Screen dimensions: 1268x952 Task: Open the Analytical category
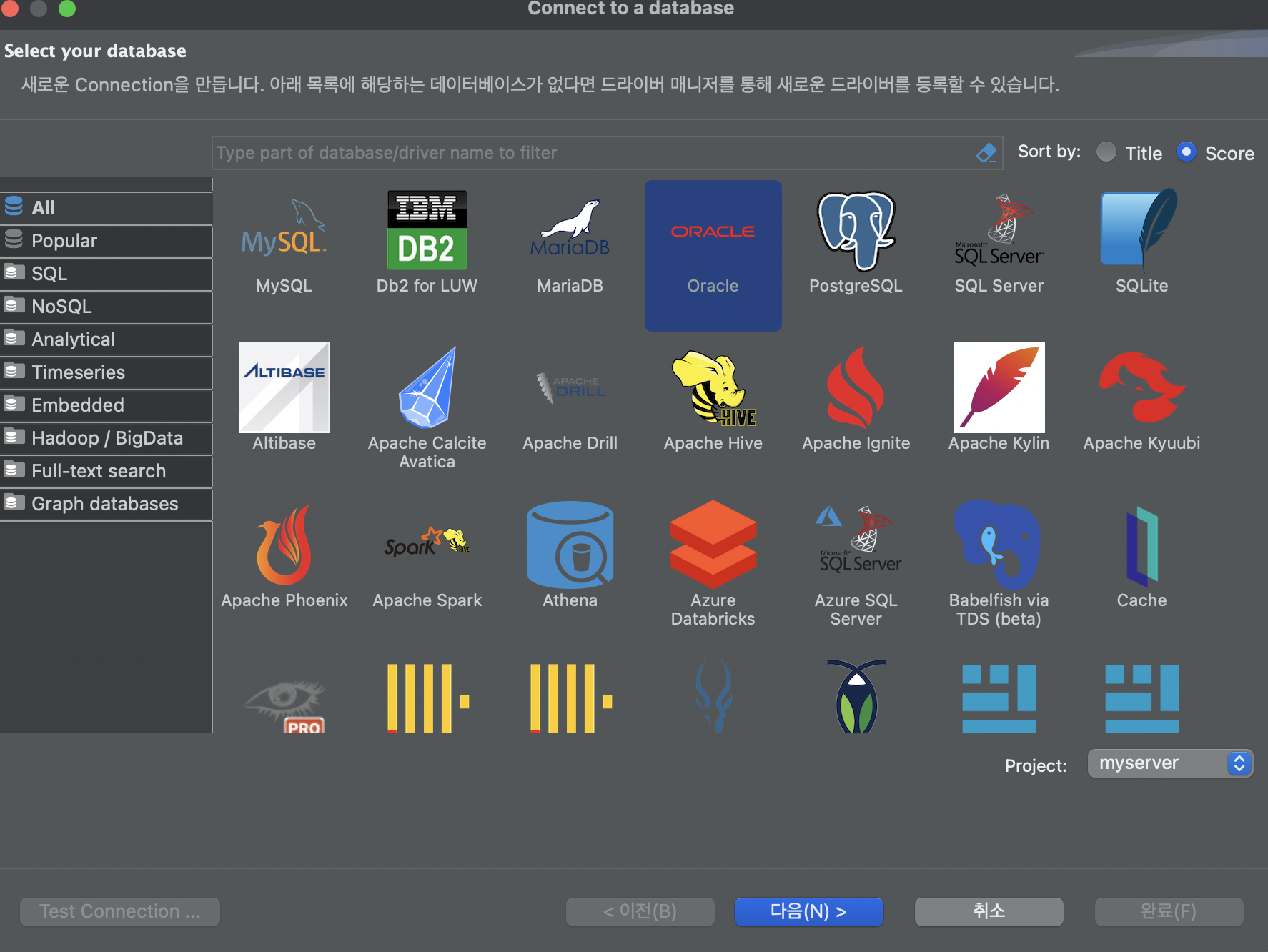106,339
